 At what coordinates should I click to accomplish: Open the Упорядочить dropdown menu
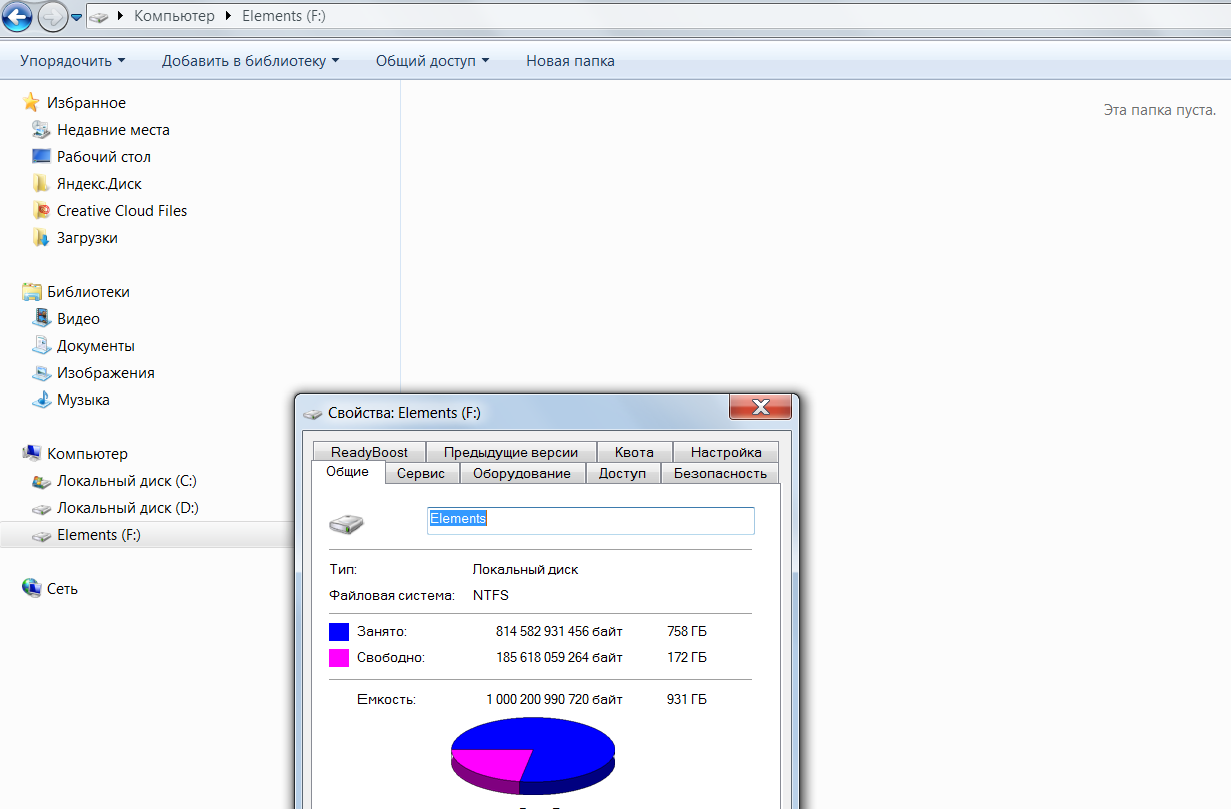pyautogui.click(x=73, y=61)
